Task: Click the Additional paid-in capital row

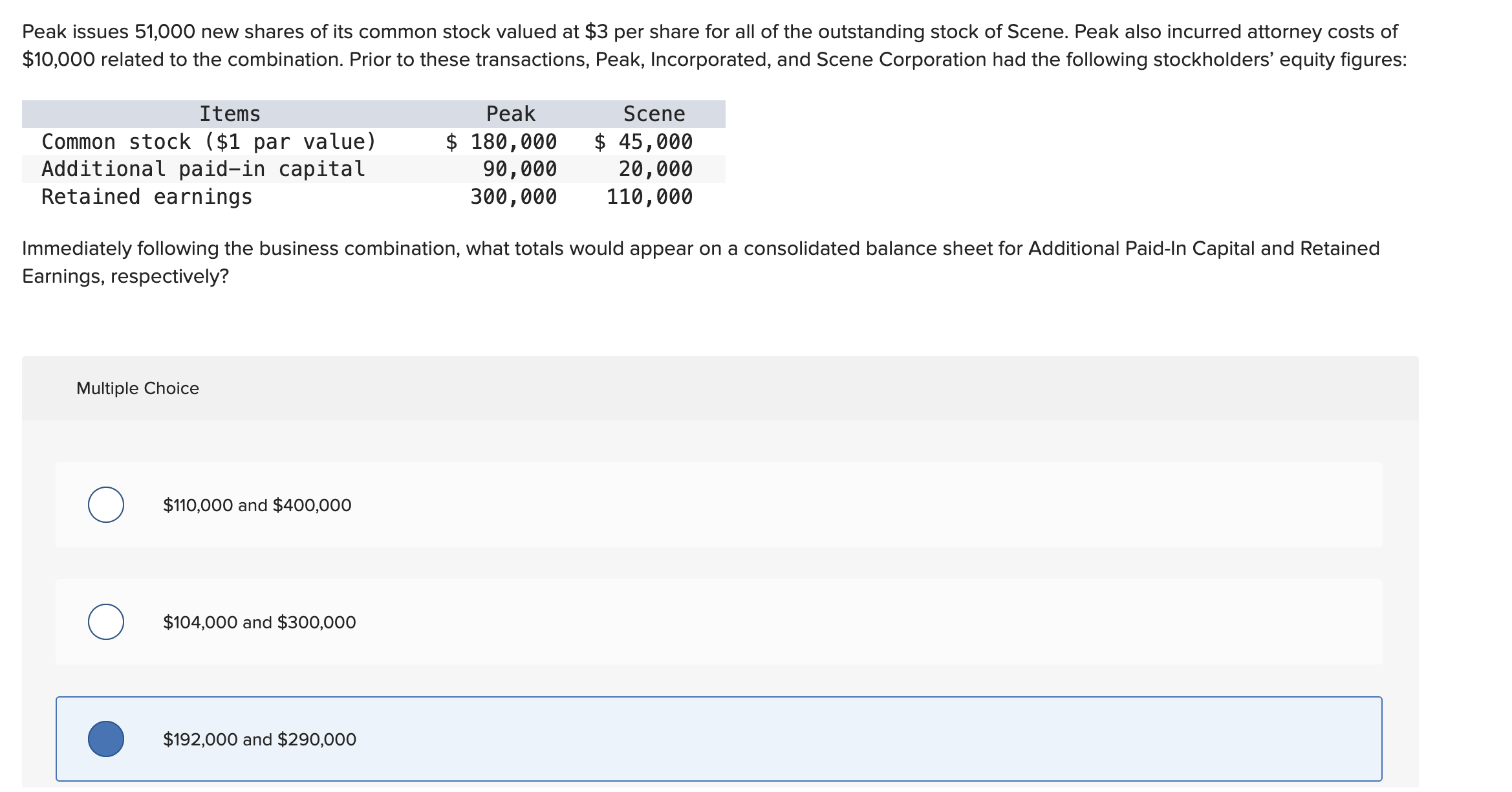Action: 202,169
